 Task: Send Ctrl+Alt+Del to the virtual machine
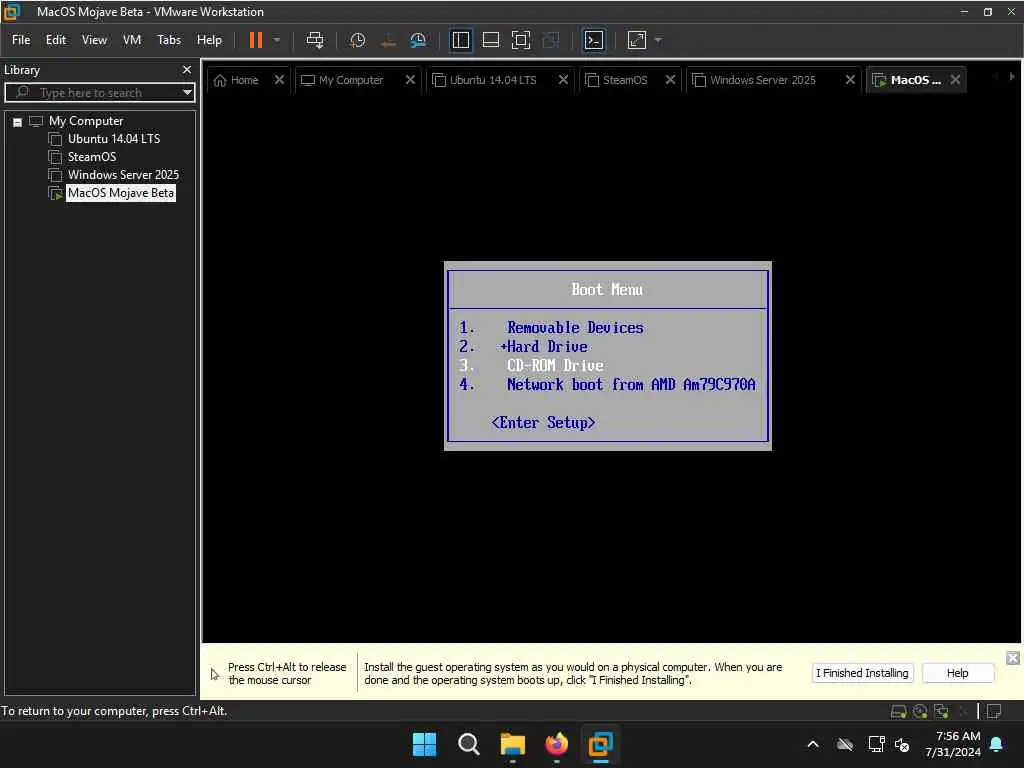coord(315,40)
